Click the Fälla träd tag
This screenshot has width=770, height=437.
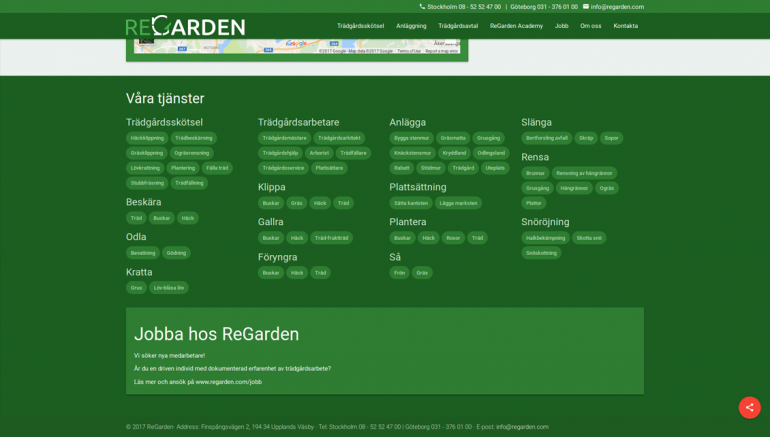click(217, 168)
